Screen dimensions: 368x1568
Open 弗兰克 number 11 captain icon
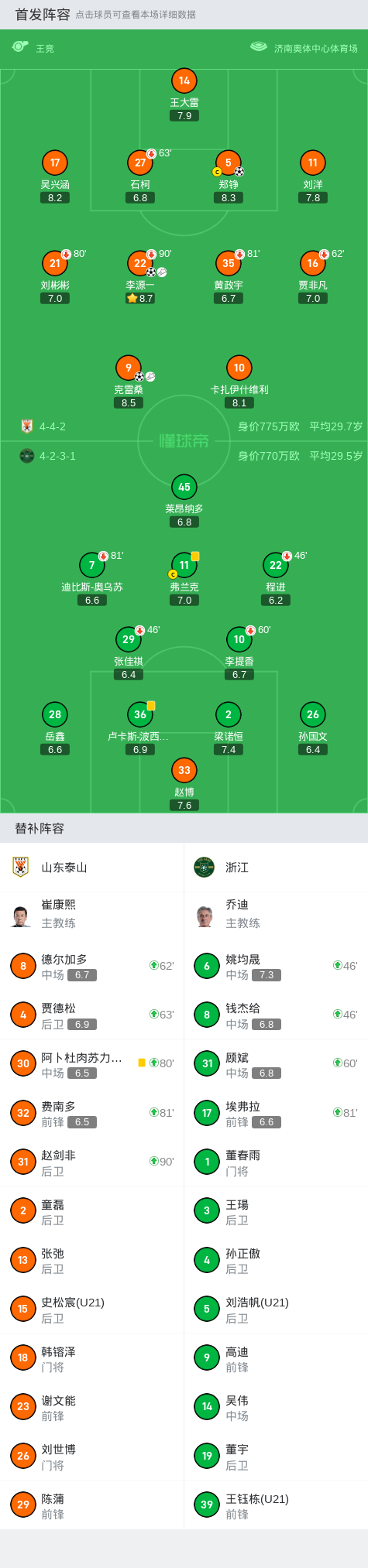point(184,565)
